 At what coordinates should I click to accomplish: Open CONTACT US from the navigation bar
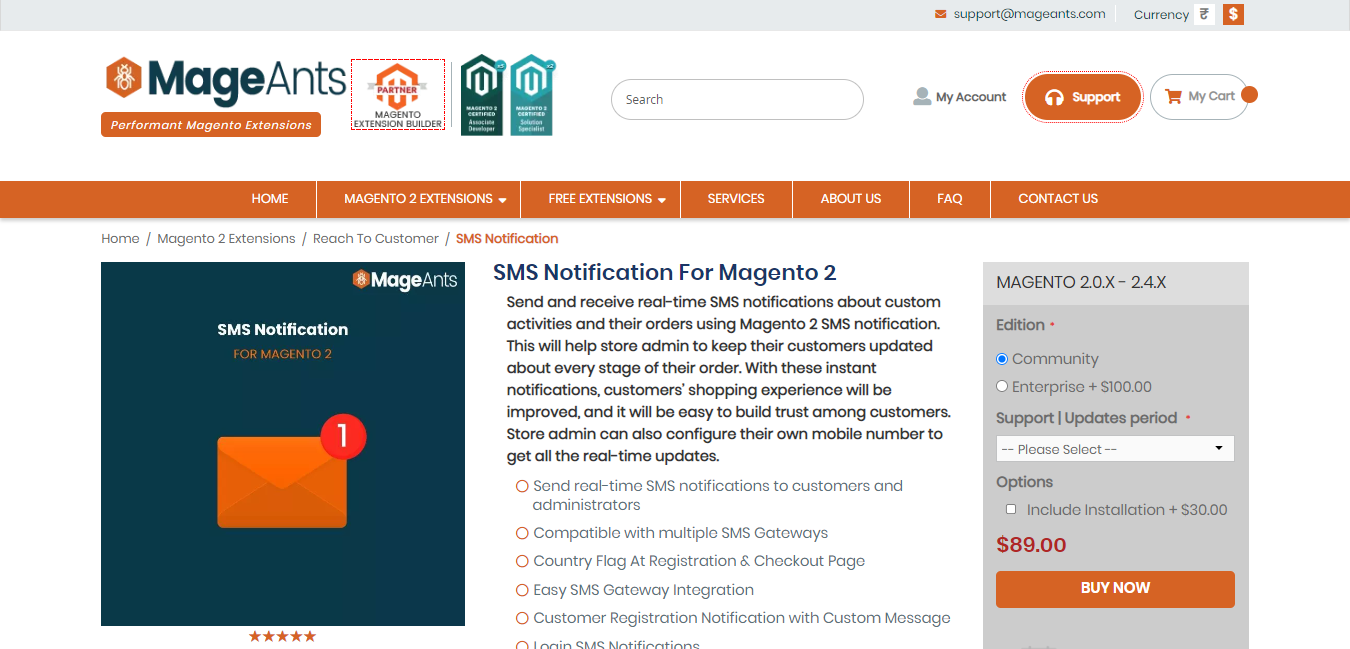click(1058, 198)
